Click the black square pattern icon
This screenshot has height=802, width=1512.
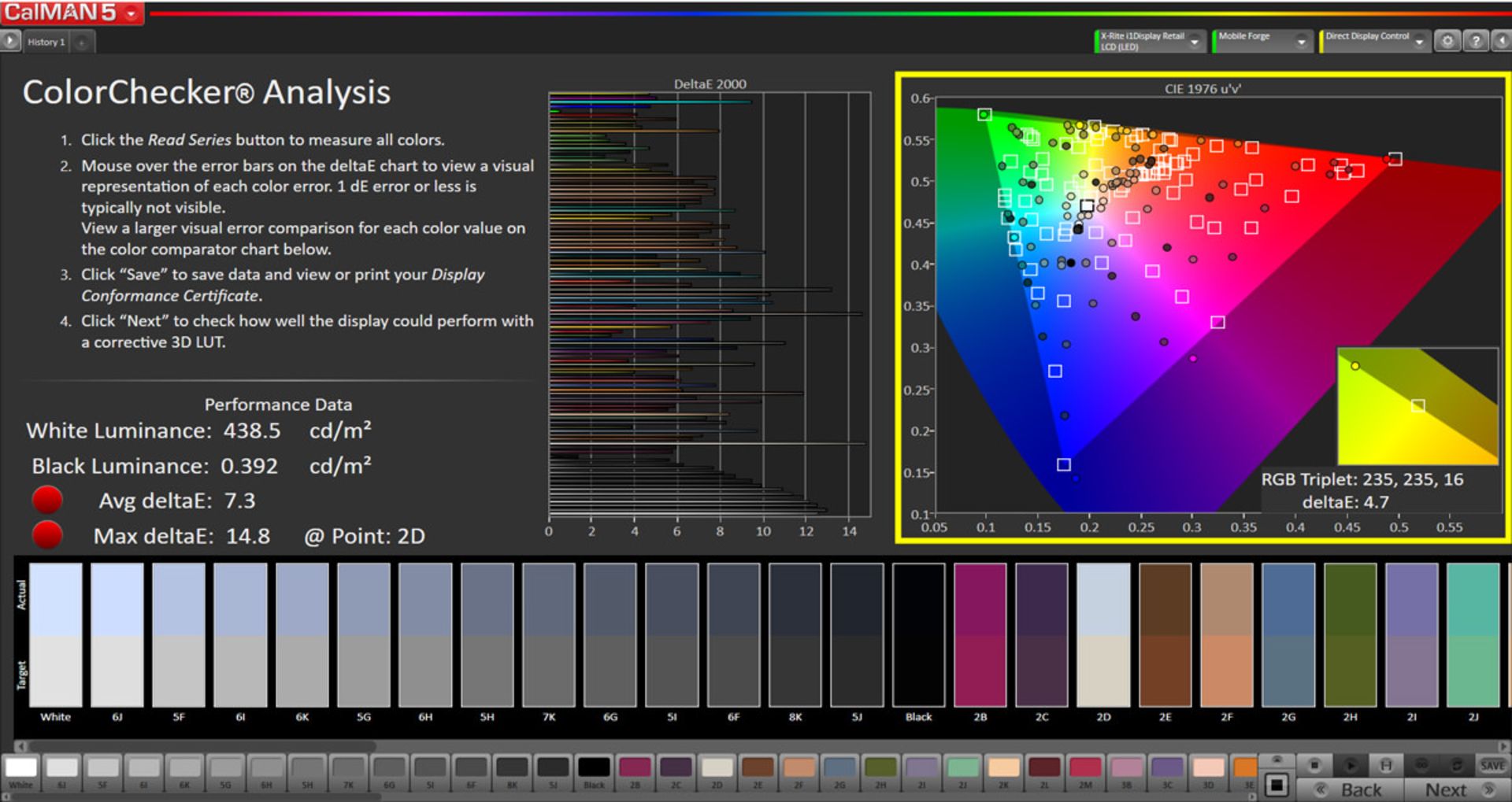(1277, 785)
